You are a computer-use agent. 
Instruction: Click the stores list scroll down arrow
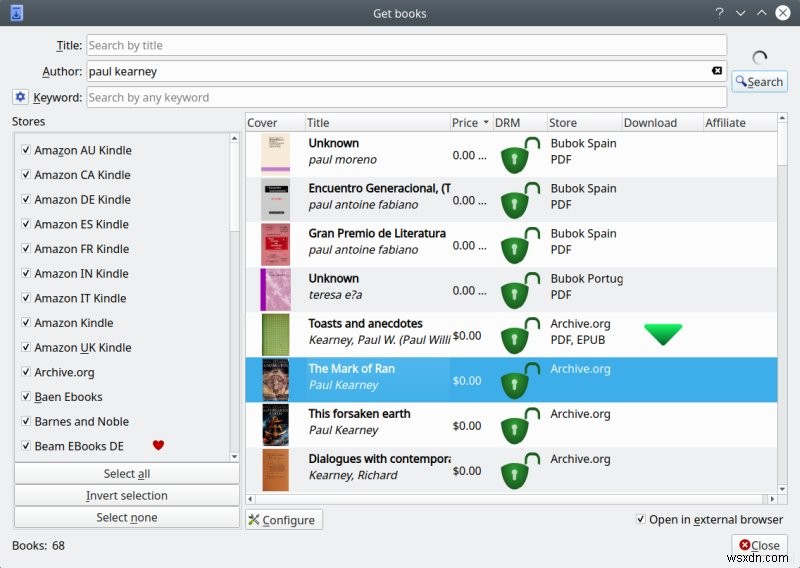pyautogui.click(x=235, y=457)
